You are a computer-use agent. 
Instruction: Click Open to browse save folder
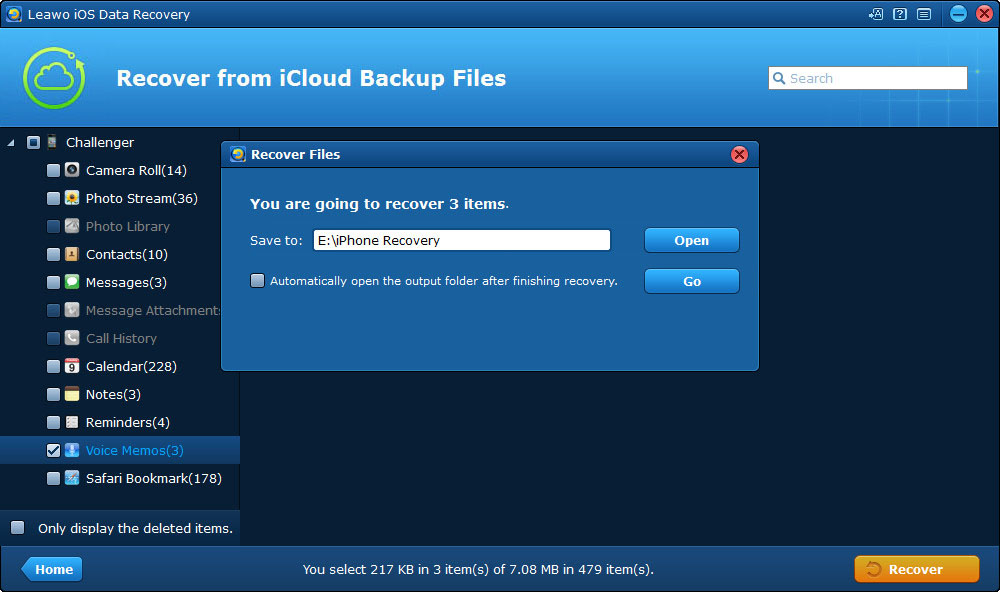[691, 240]
